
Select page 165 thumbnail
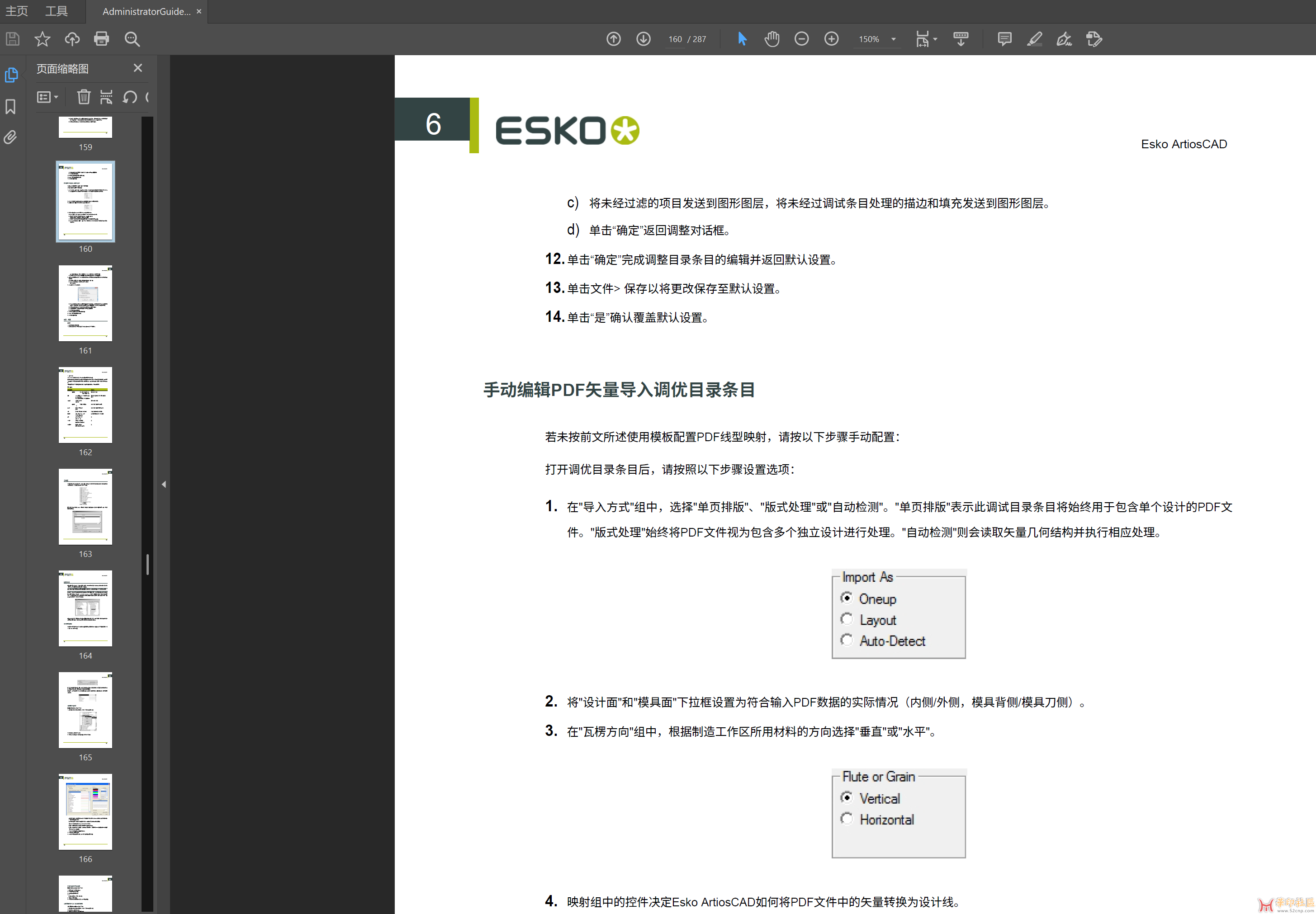tap(85, 710)
